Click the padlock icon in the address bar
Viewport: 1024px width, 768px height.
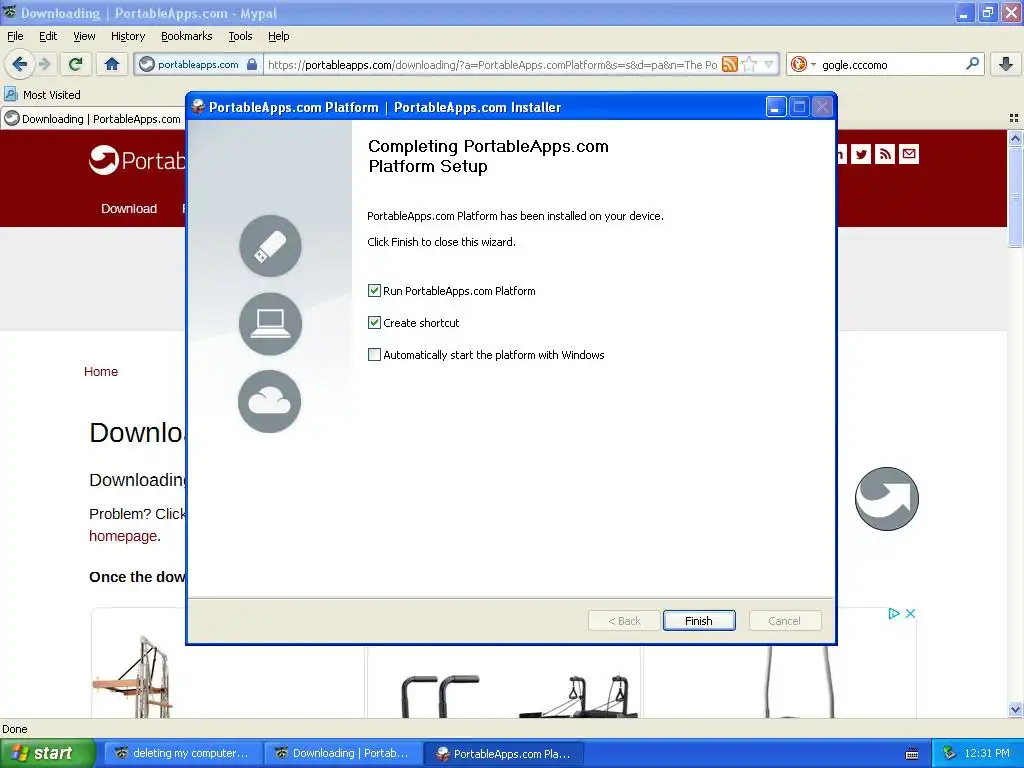[252, 64]
